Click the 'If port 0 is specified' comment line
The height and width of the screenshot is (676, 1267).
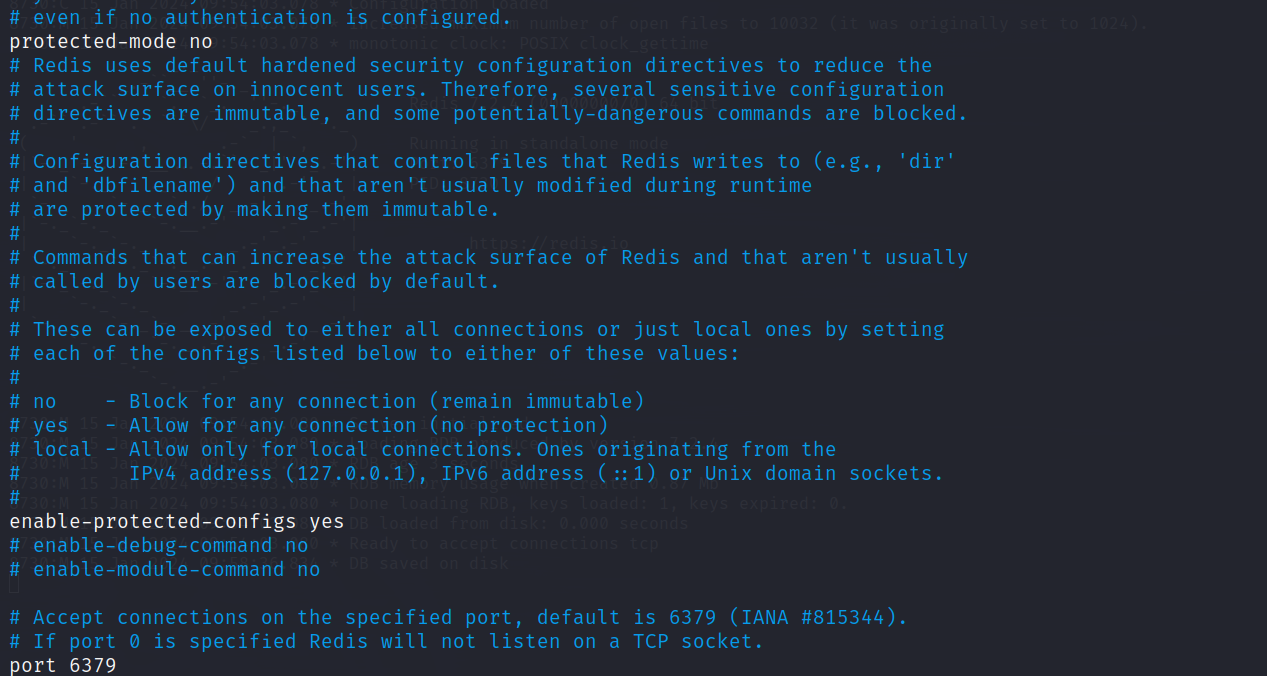[387, 641]
